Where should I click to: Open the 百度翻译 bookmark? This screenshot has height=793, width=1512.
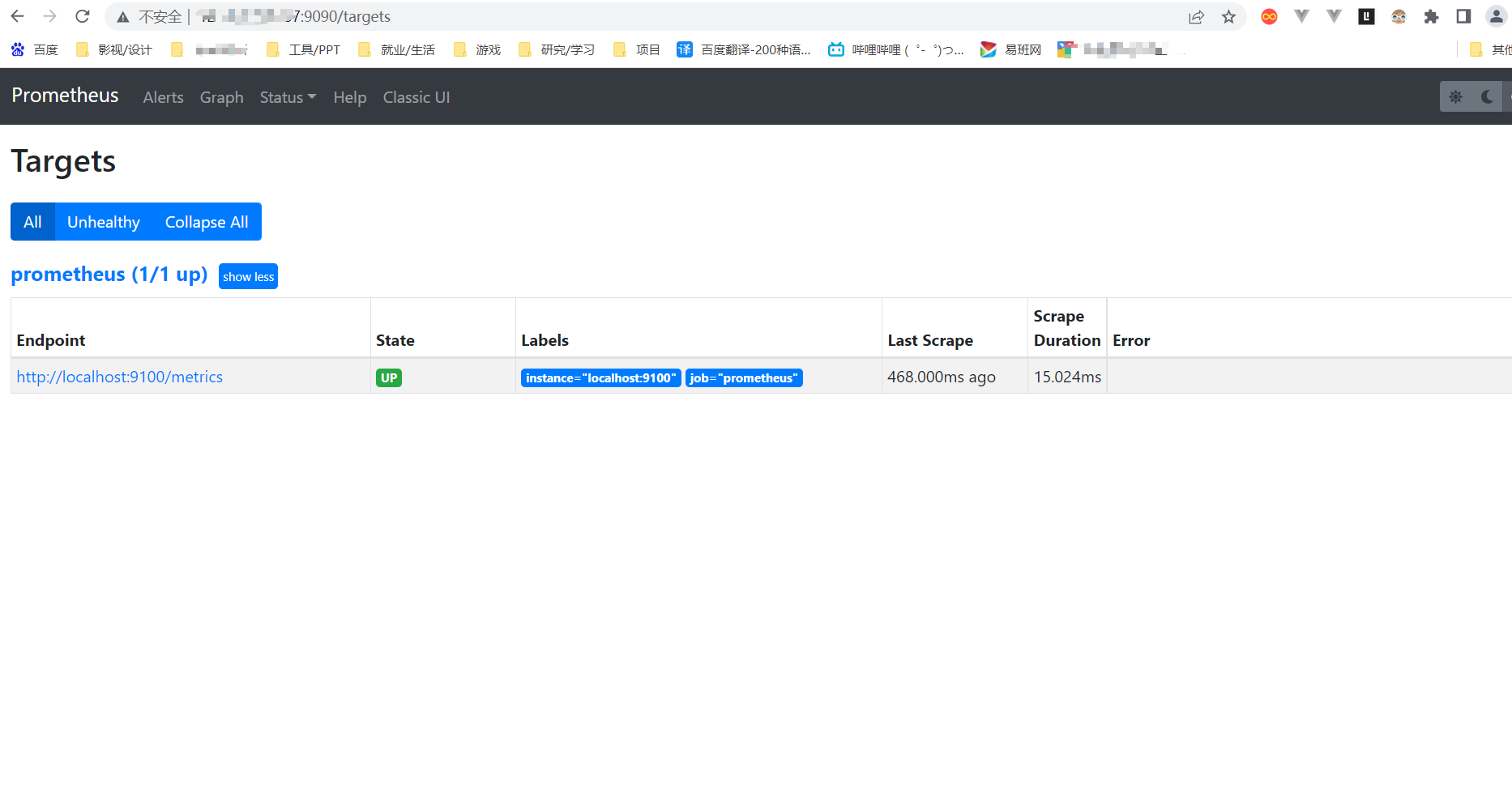tap(744, 50)
